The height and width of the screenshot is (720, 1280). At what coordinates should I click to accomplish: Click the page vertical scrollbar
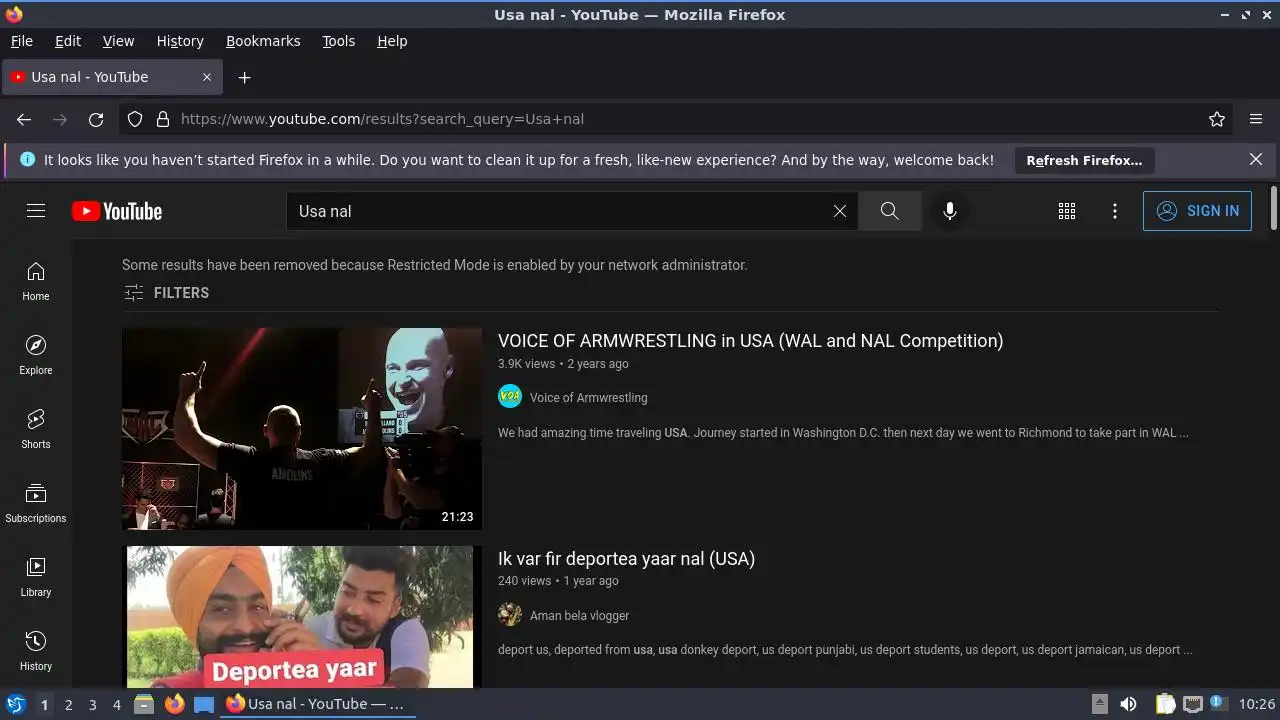click(1273, 208)
